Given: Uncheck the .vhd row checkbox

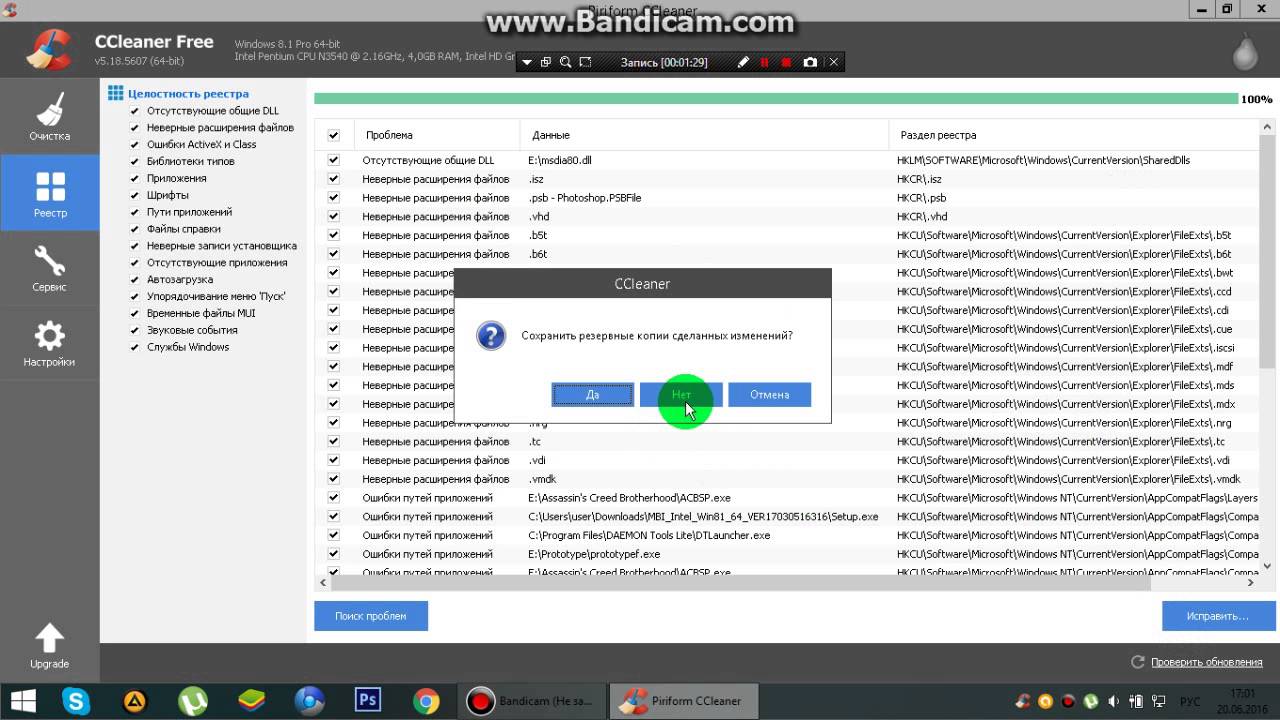Looking at the screenshot, I should pyautogui.click(x=334, y=216).
